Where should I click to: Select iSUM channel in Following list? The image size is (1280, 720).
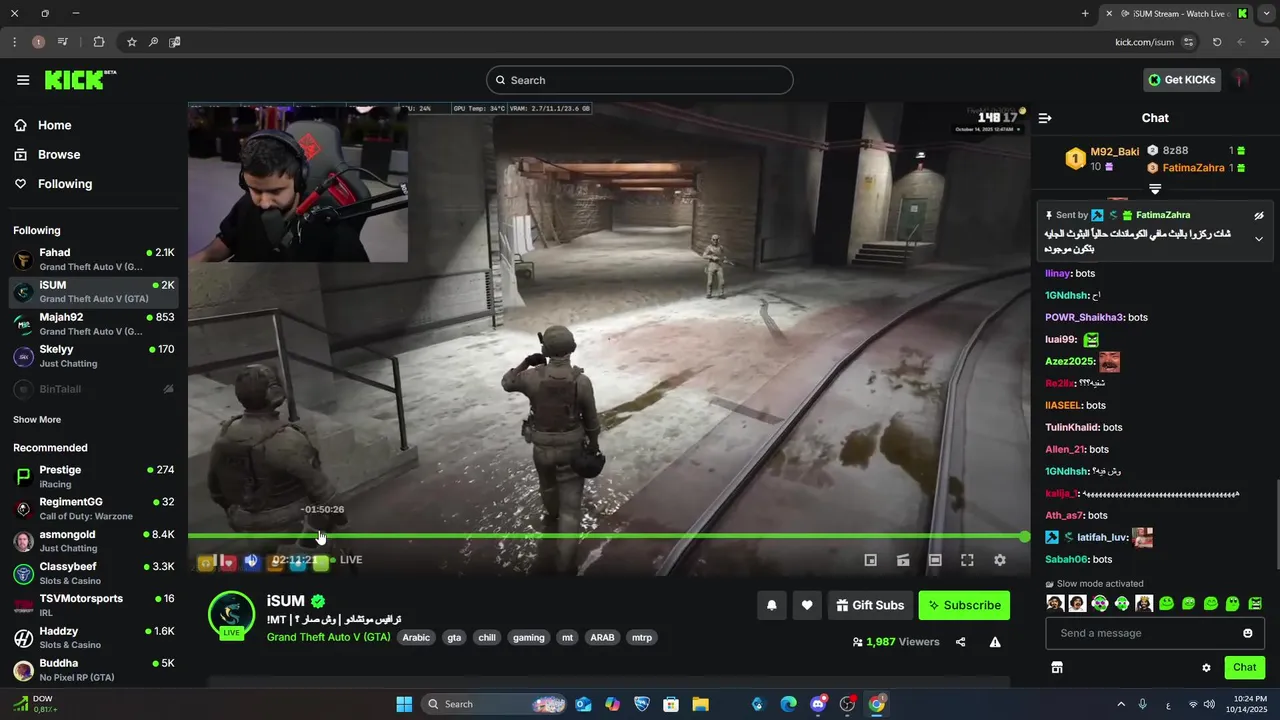[94, 292]
